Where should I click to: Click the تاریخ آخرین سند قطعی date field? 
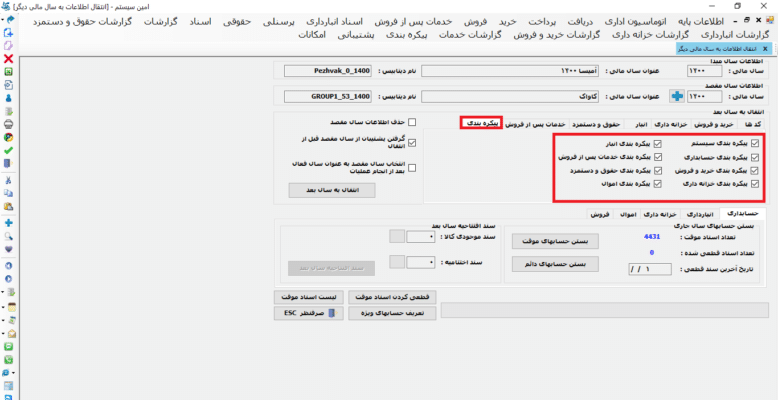pyautogui.click(x=648, y=269)
